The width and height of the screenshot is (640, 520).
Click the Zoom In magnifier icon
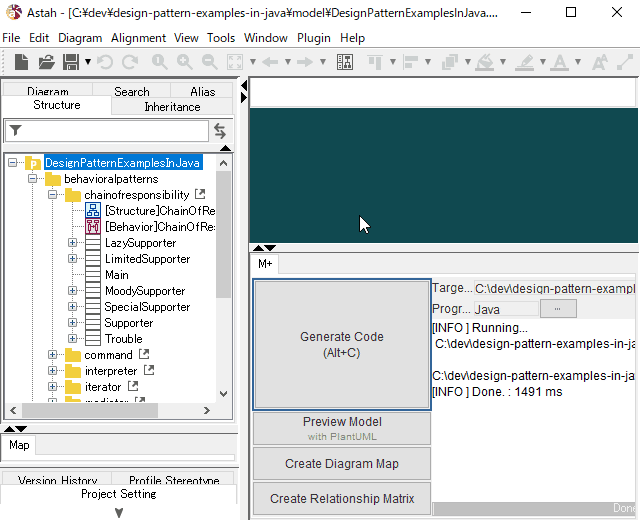click(184, 62)
